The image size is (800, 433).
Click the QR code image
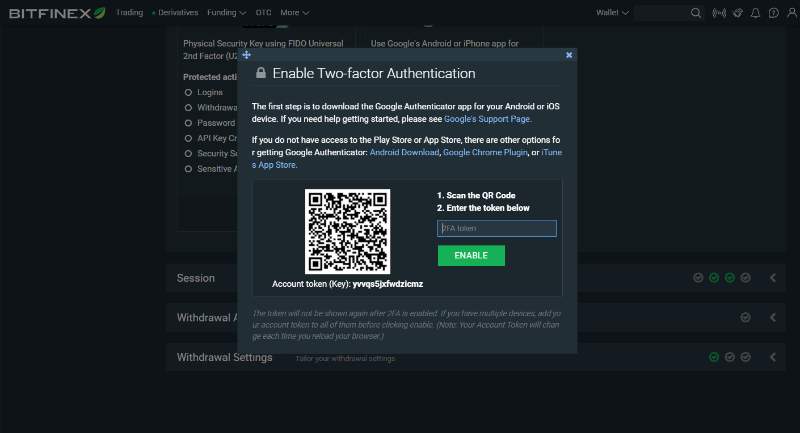(x=347, y=232)
